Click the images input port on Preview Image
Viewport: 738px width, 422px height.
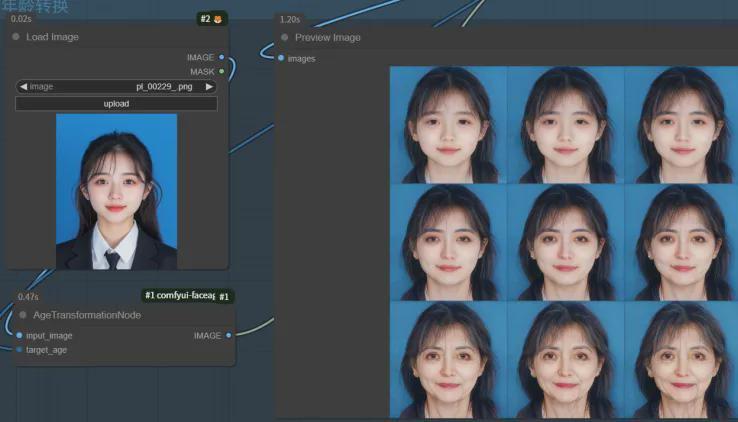pos(281,58)
